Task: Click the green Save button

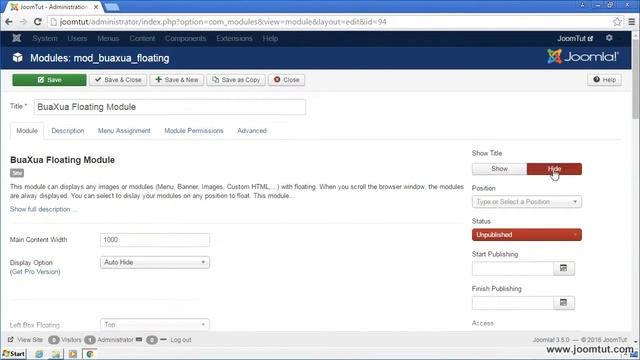Action: (49, 80)
